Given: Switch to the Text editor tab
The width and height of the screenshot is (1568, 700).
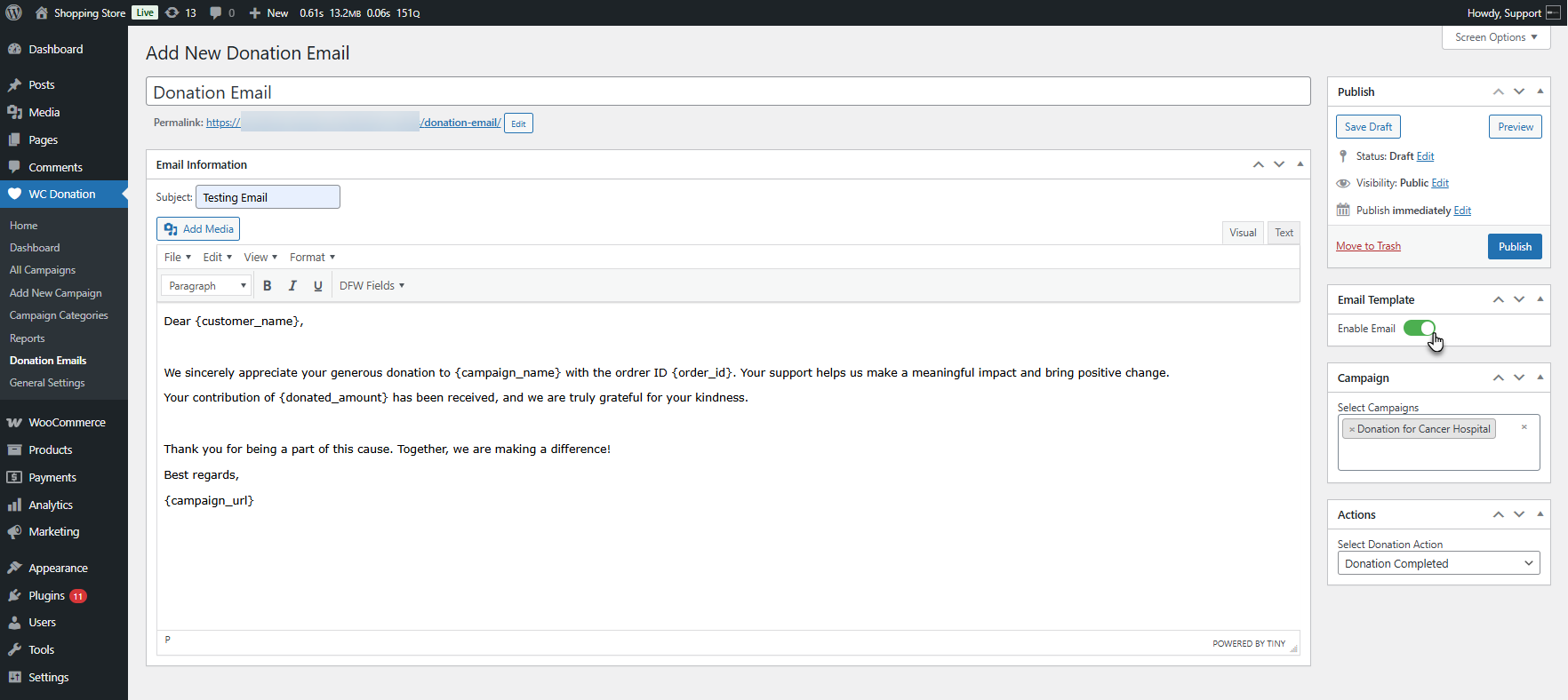Looking at the screenshot, I should [1284, 233].
